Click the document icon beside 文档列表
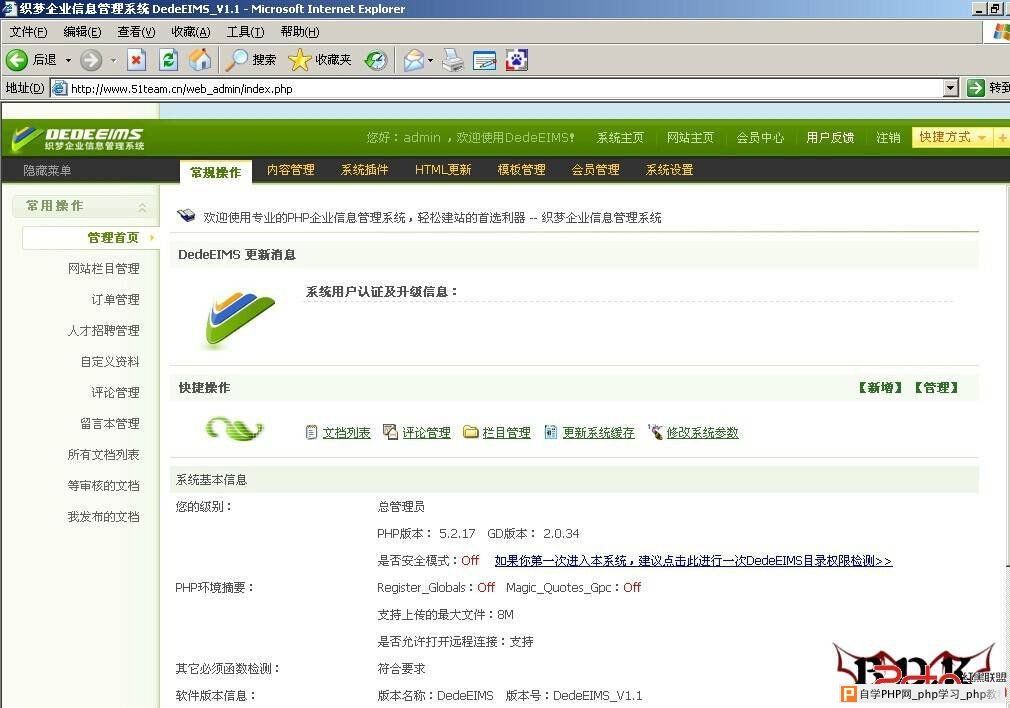The image size is (1010, 708). click(x=312, y=432)
